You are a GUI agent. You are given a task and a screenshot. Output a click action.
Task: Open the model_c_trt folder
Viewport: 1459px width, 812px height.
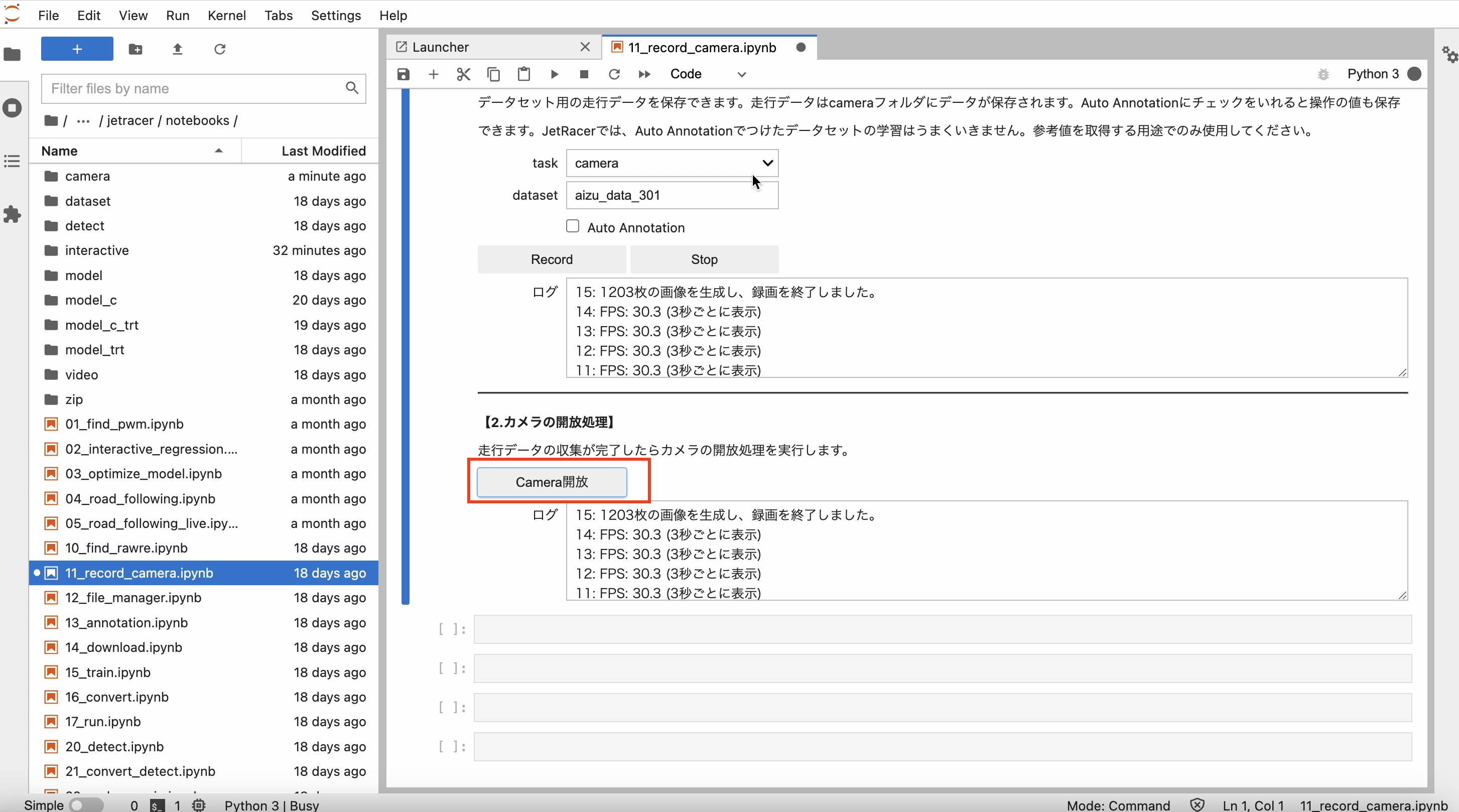(x=204, y=325)
